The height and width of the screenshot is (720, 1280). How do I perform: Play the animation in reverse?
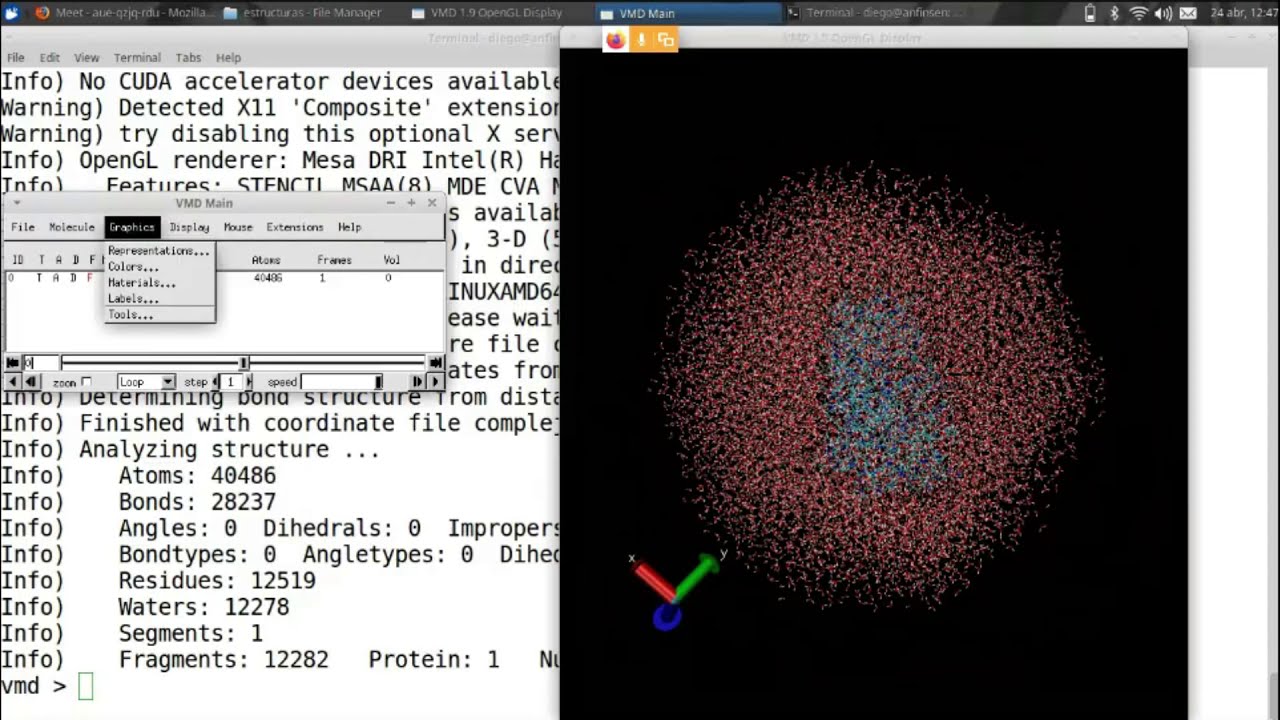click(13, 382)
